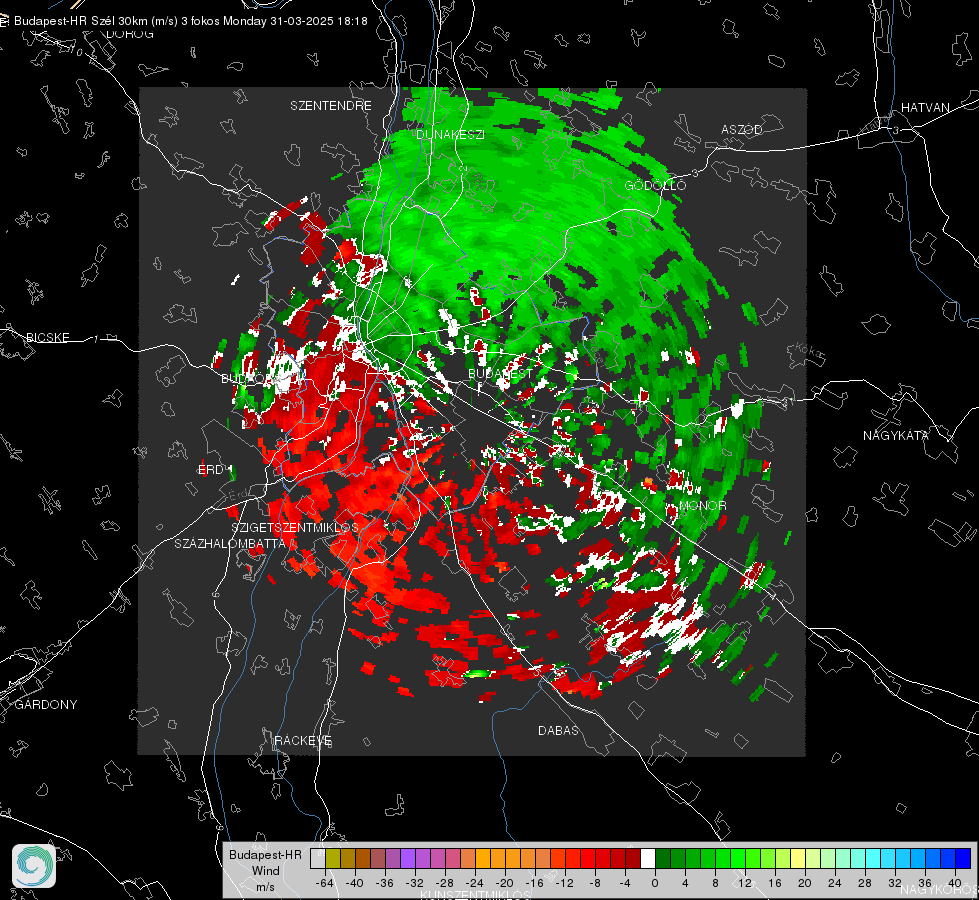Click the DUNAKESZI town label
The height and width of the screenshot is (900, 979).
click(x=450, y=134)
